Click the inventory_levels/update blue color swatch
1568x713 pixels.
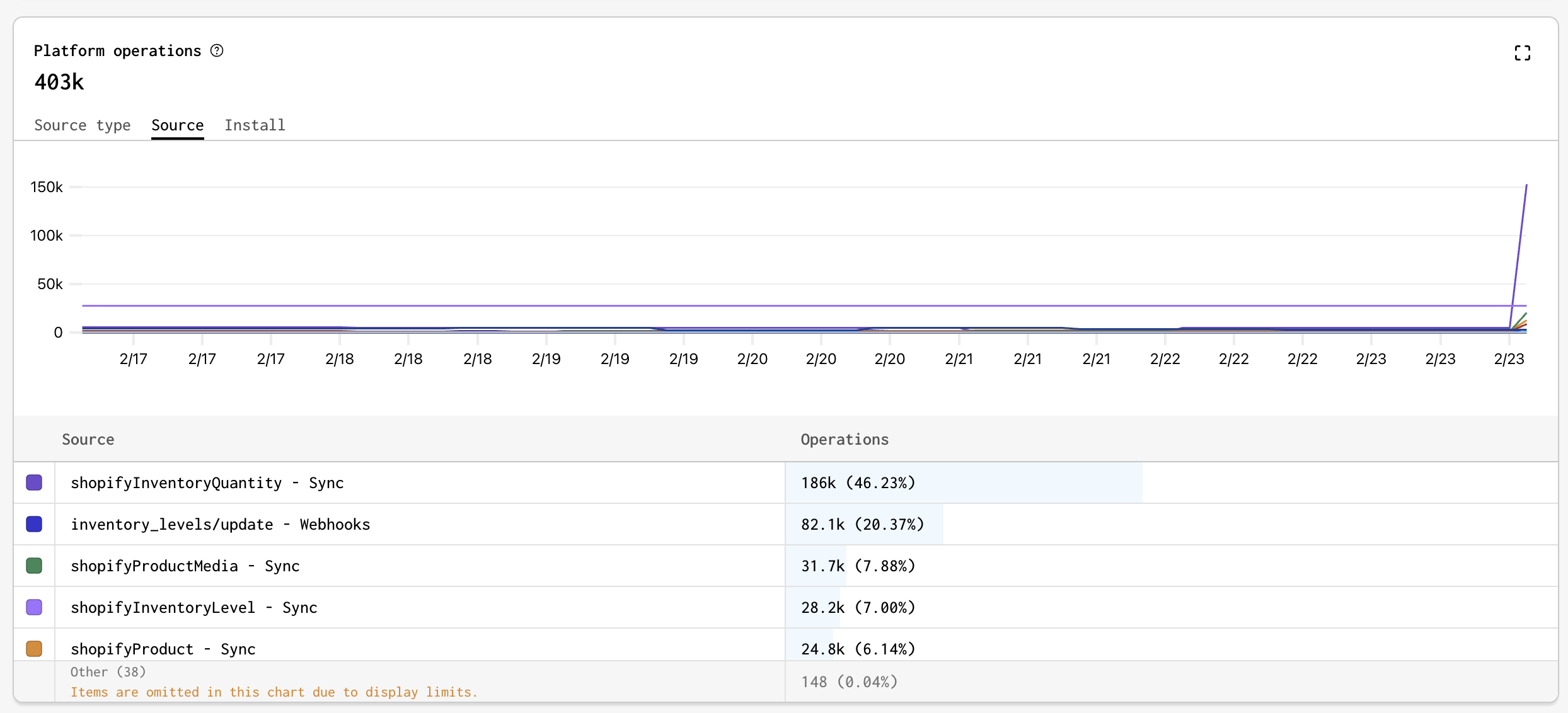pos(34,524)
